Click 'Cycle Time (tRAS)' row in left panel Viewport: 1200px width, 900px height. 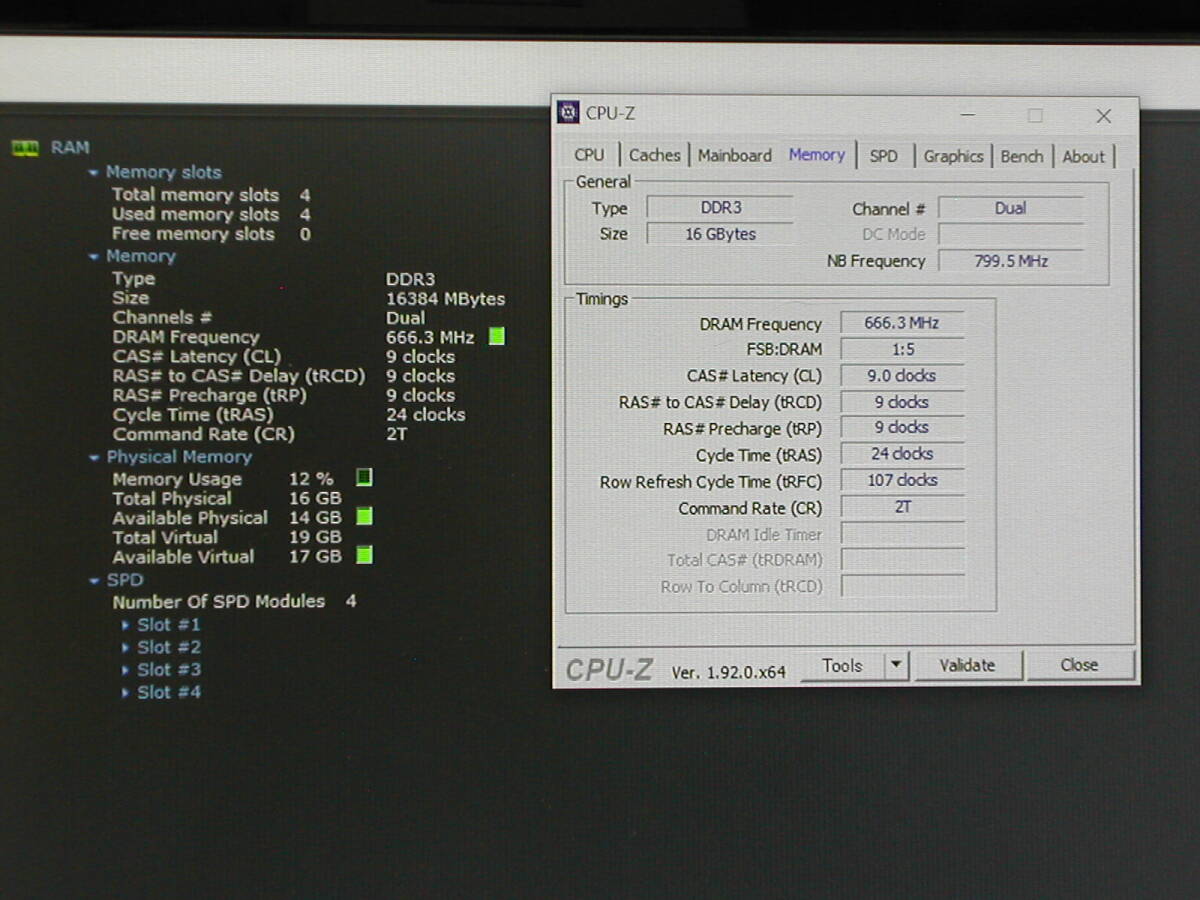(289, 415)
